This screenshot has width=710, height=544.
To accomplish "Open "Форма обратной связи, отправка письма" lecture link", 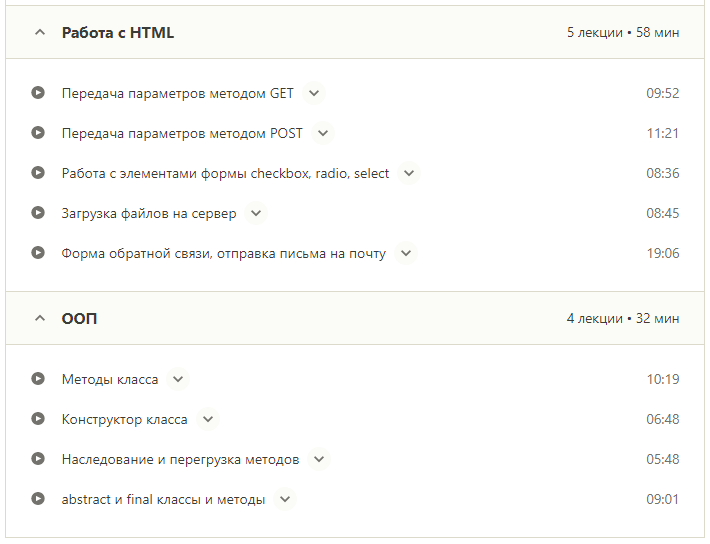I will coord(223,253).
